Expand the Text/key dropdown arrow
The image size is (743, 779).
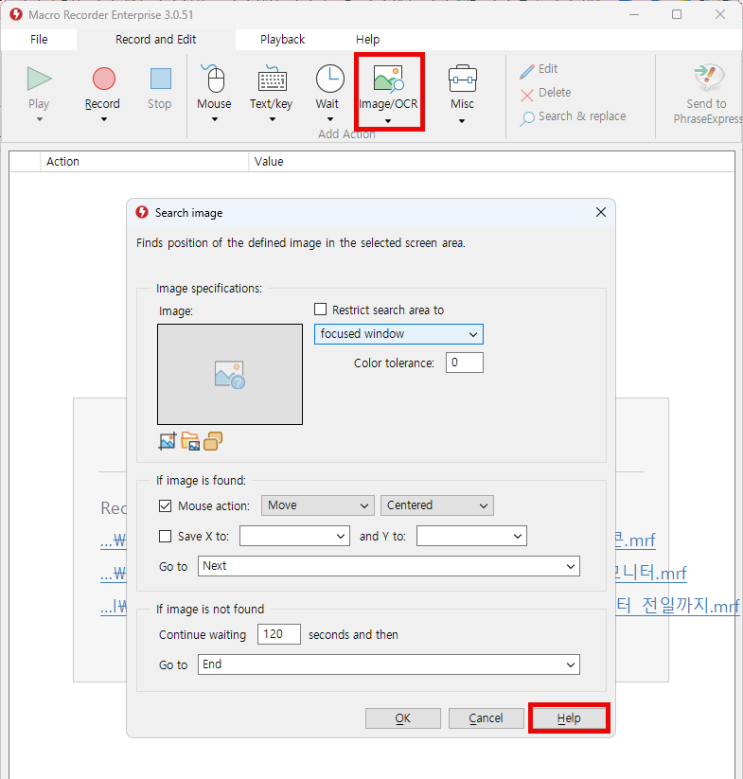[x=272, y=119]
